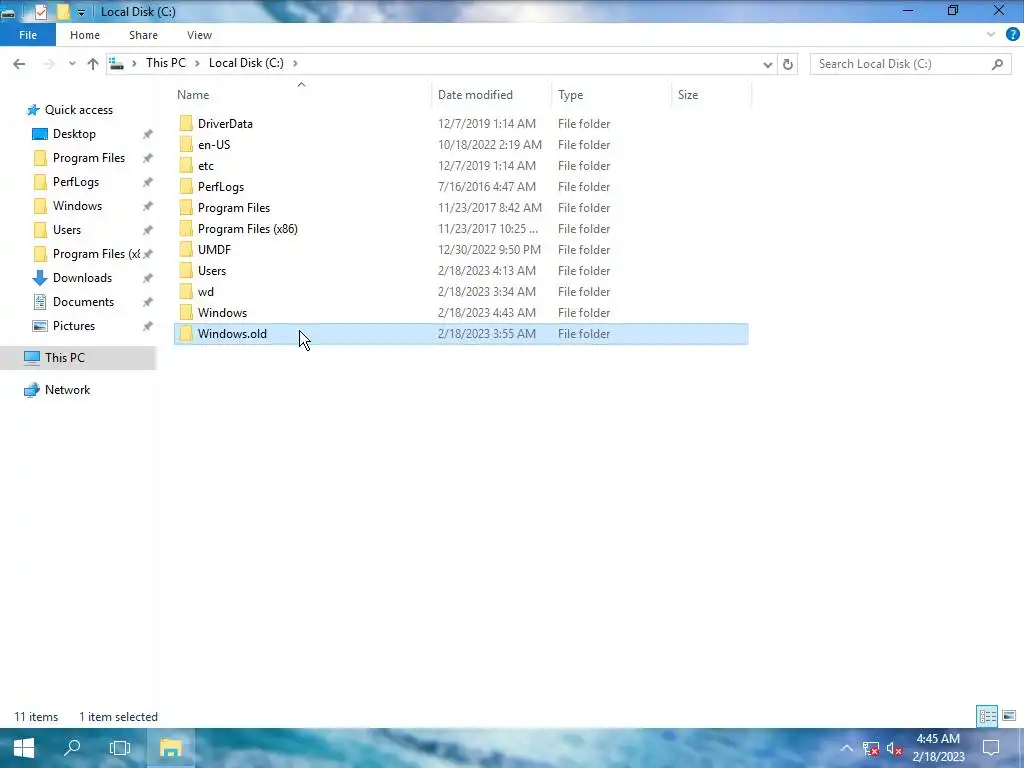Click the Forward navigation arrow
The height and width of the screenshot is (768, 1024).
click(48, 63)
